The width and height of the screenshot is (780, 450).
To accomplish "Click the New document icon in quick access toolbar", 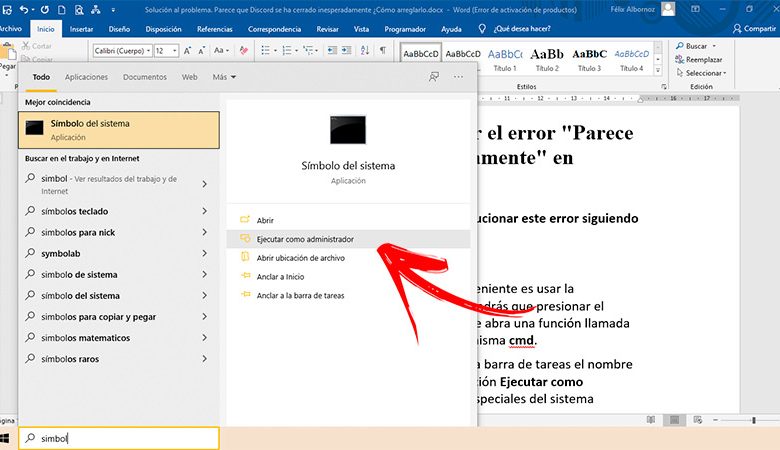I will [x=62, y=9].
